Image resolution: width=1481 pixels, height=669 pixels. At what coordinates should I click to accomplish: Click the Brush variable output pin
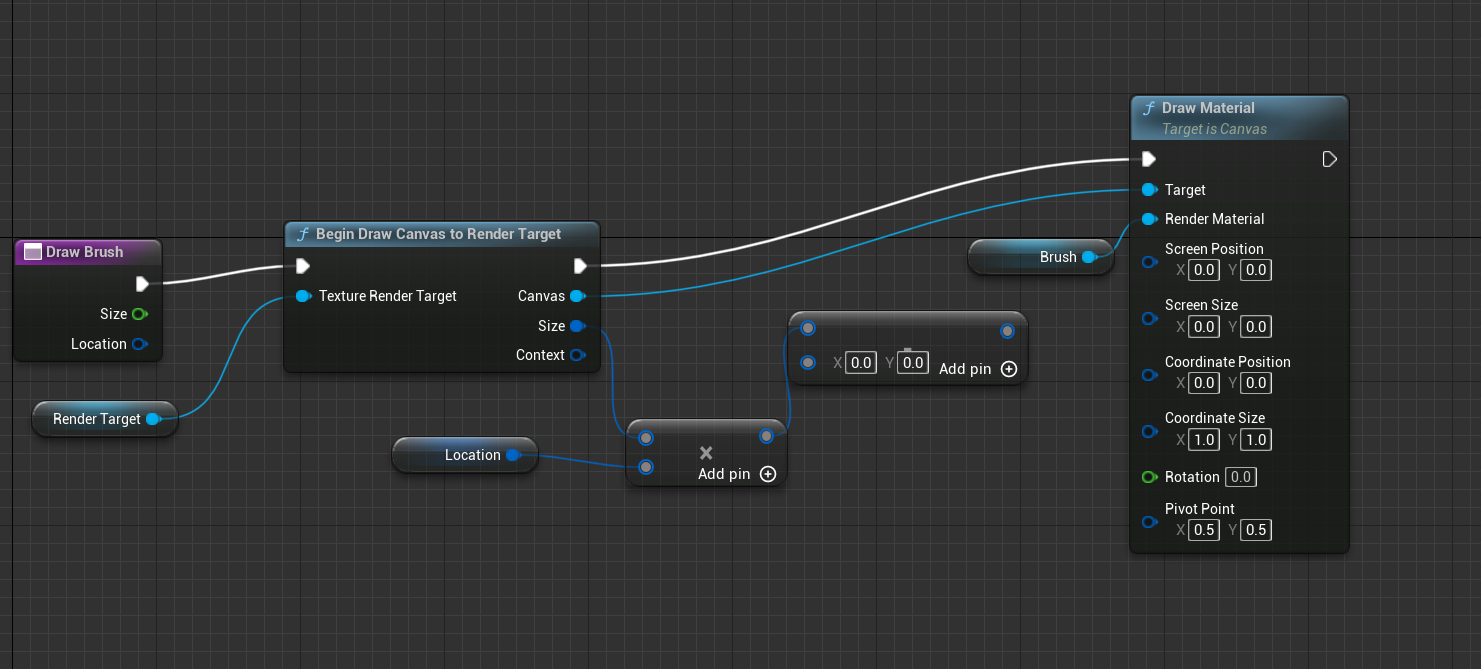[x=1089, y=257]
